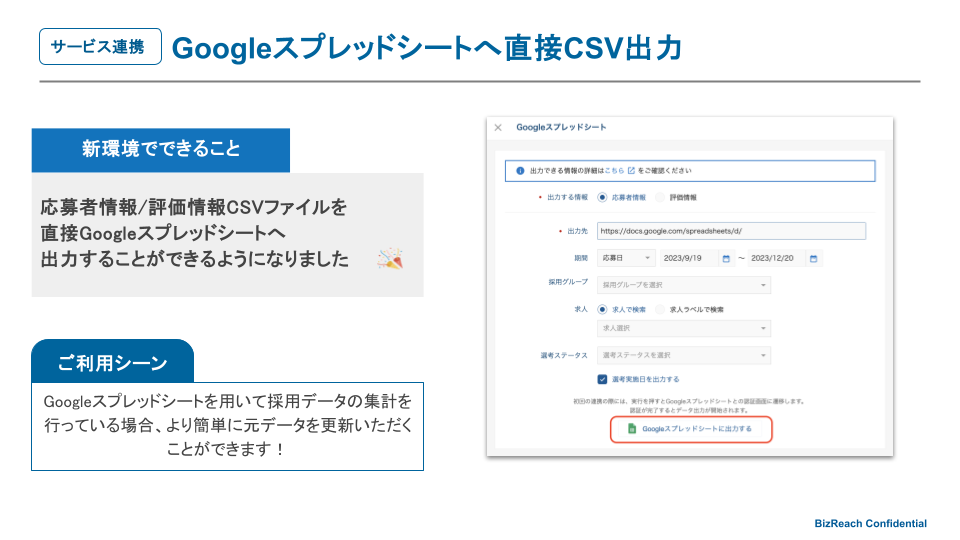Click the external-link icon beside こちら
Image resolution: width=960 pixels, height=540 pixels.
click(631, 171)
